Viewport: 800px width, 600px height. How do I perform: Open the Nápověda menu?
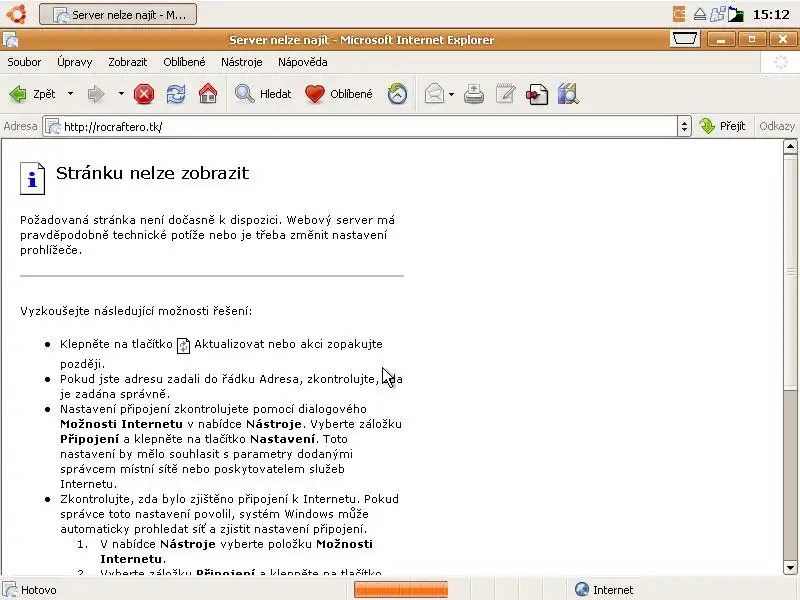coord(303,62)
